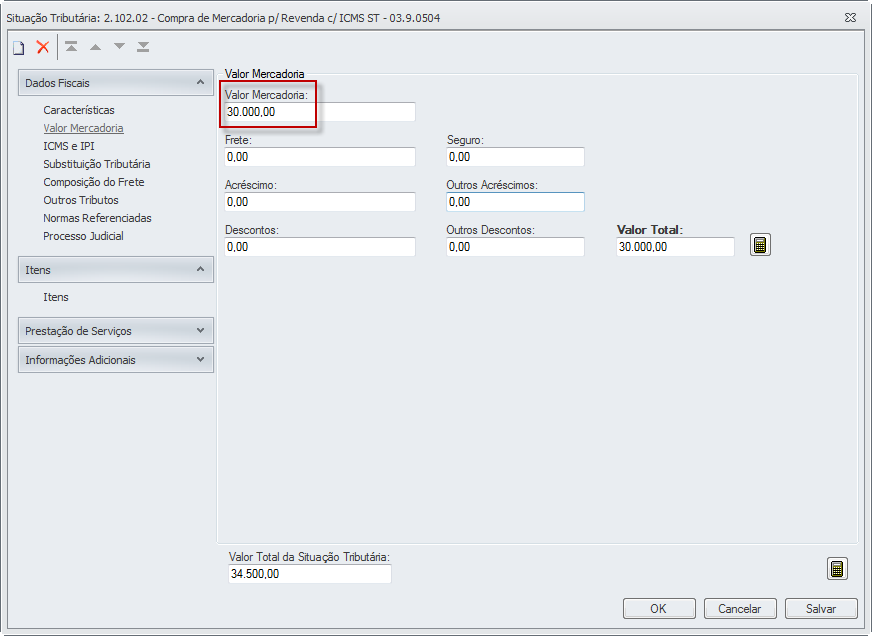Collapse the Dados Fiscais section

pos(200,82)
